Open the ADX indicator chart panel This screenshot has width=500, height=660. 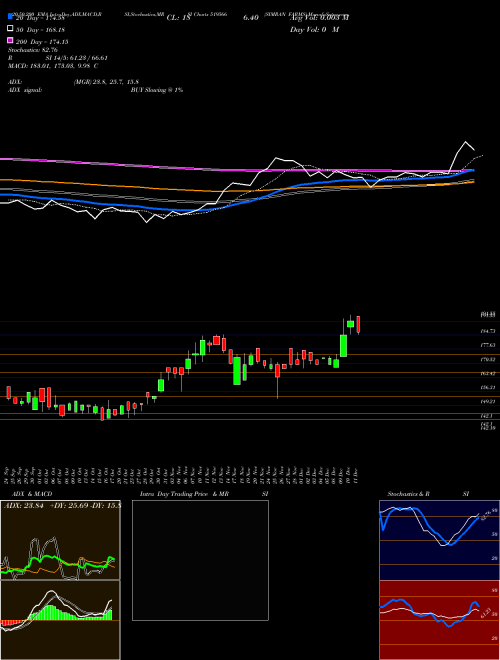pyautogui.click(x=60, y=540)
